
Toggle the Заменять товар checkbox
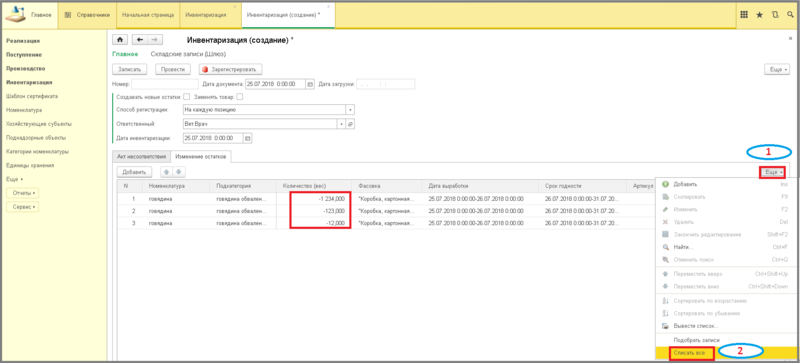point(239,96)
